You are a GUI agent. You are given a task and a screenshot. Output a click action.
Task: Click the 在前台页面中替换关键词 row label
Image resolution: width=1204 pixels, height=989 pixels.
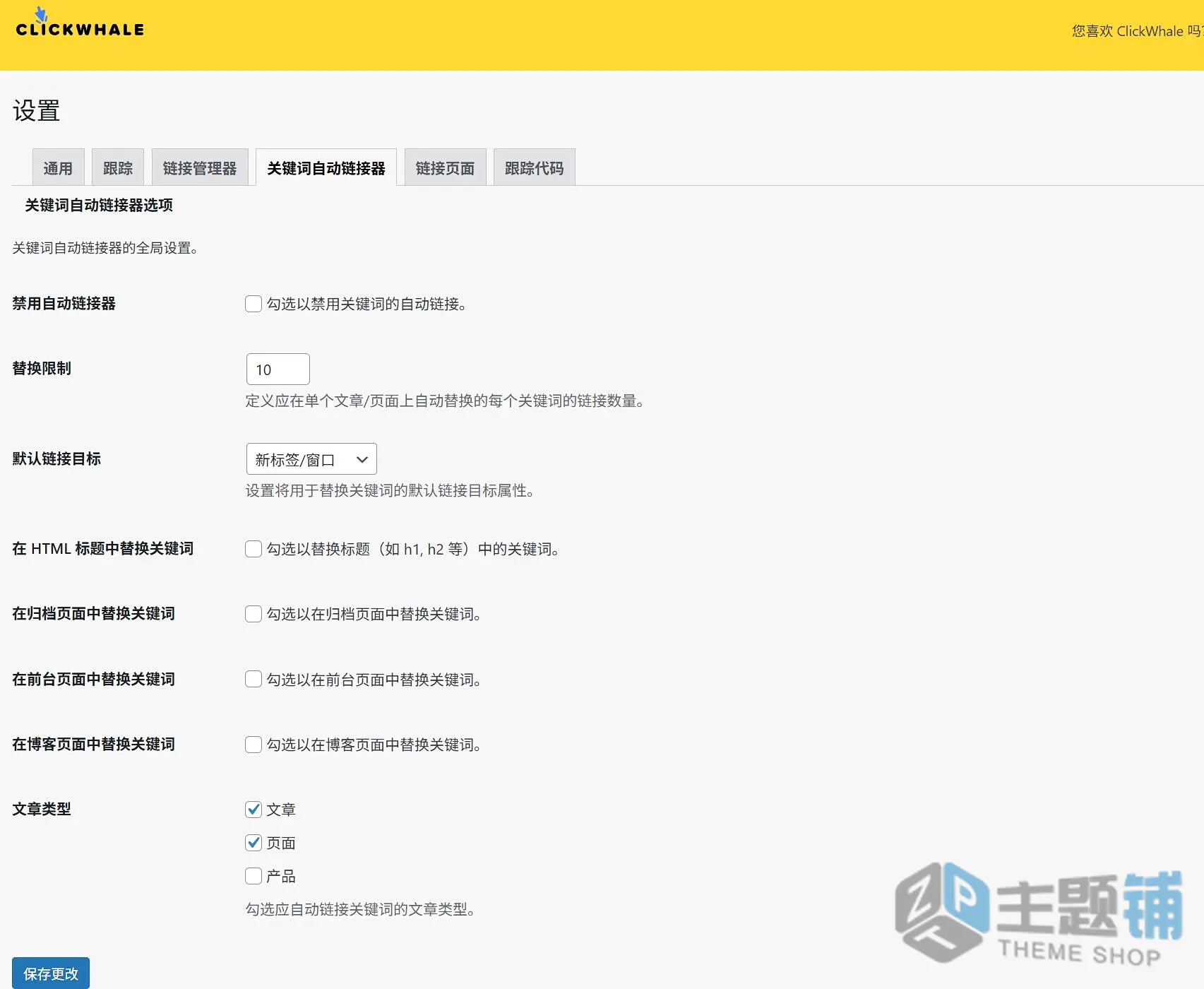93,679
